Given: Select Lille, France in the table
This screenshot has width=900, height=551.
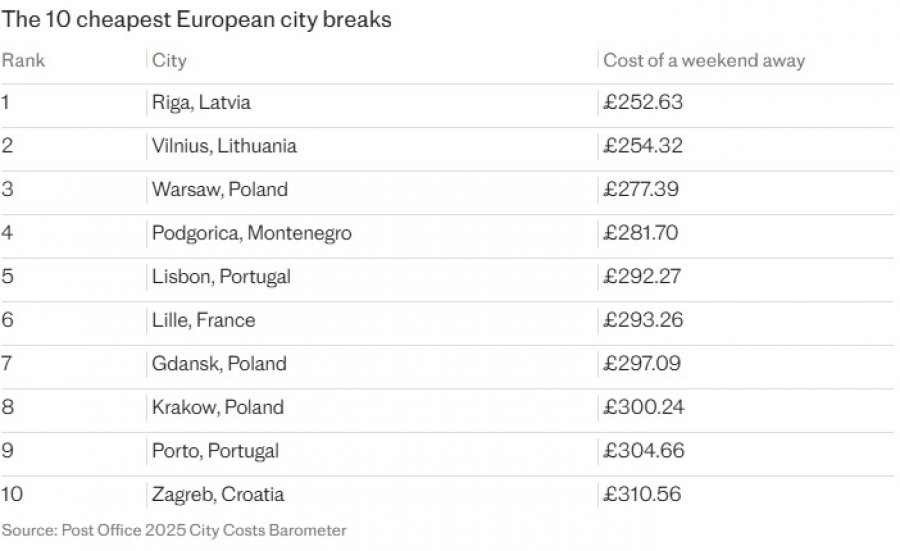Looking at the screenshot, I should click(204, 320).
